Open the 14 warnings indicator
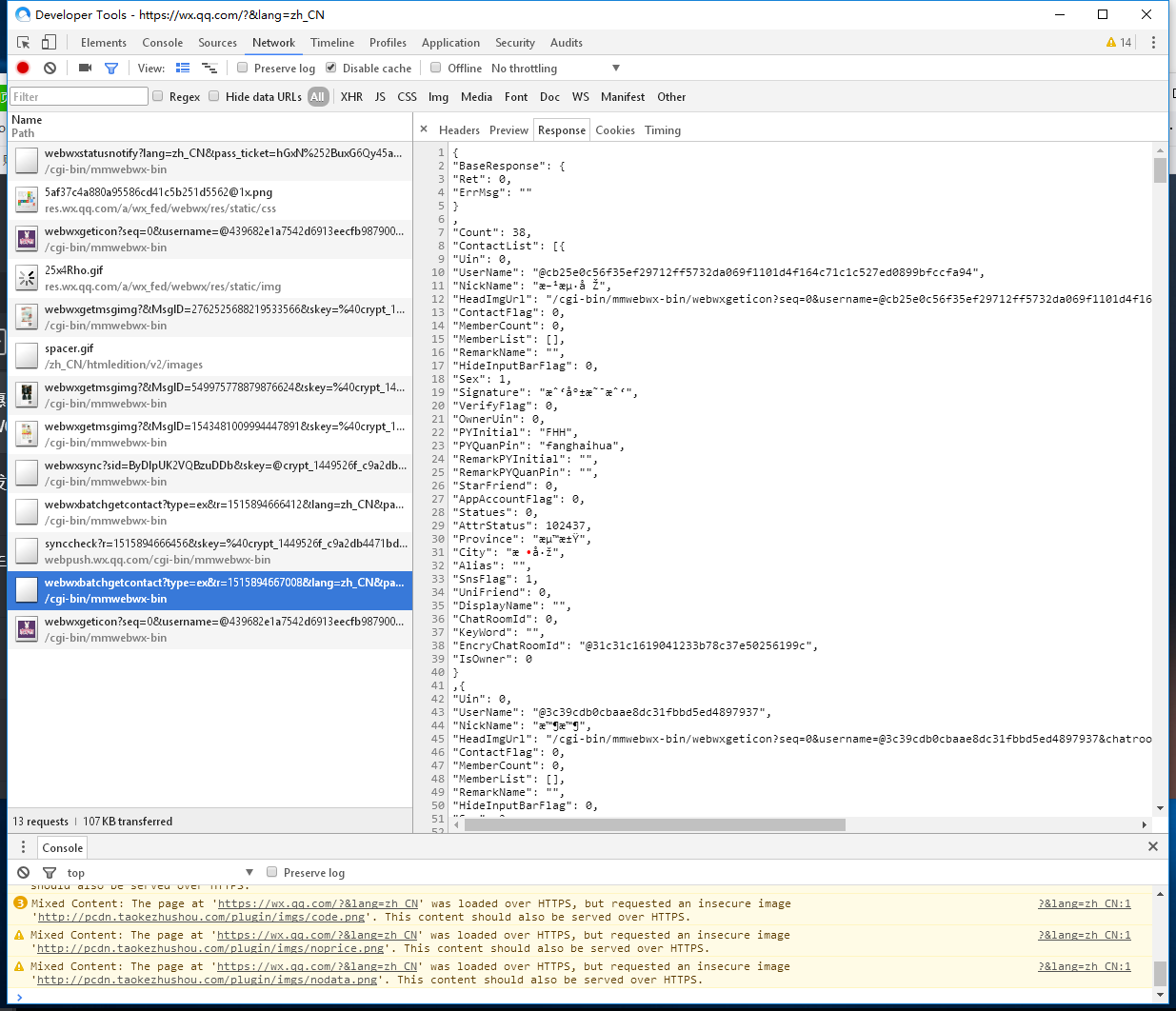The width and height of the screenshot is (1176, 1011). click(1119, 43)
